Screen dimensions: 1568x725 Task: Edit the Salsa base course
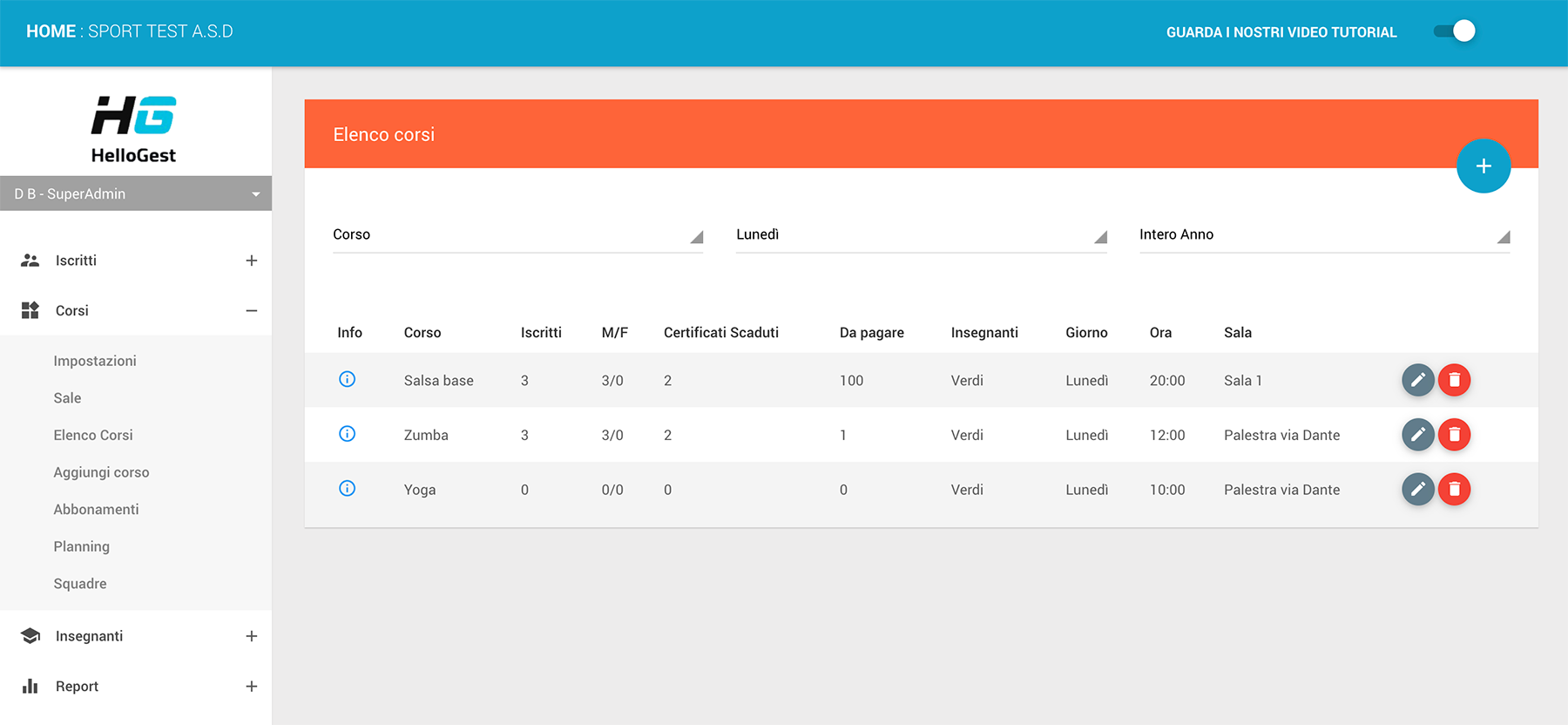tap(1417, 380)
